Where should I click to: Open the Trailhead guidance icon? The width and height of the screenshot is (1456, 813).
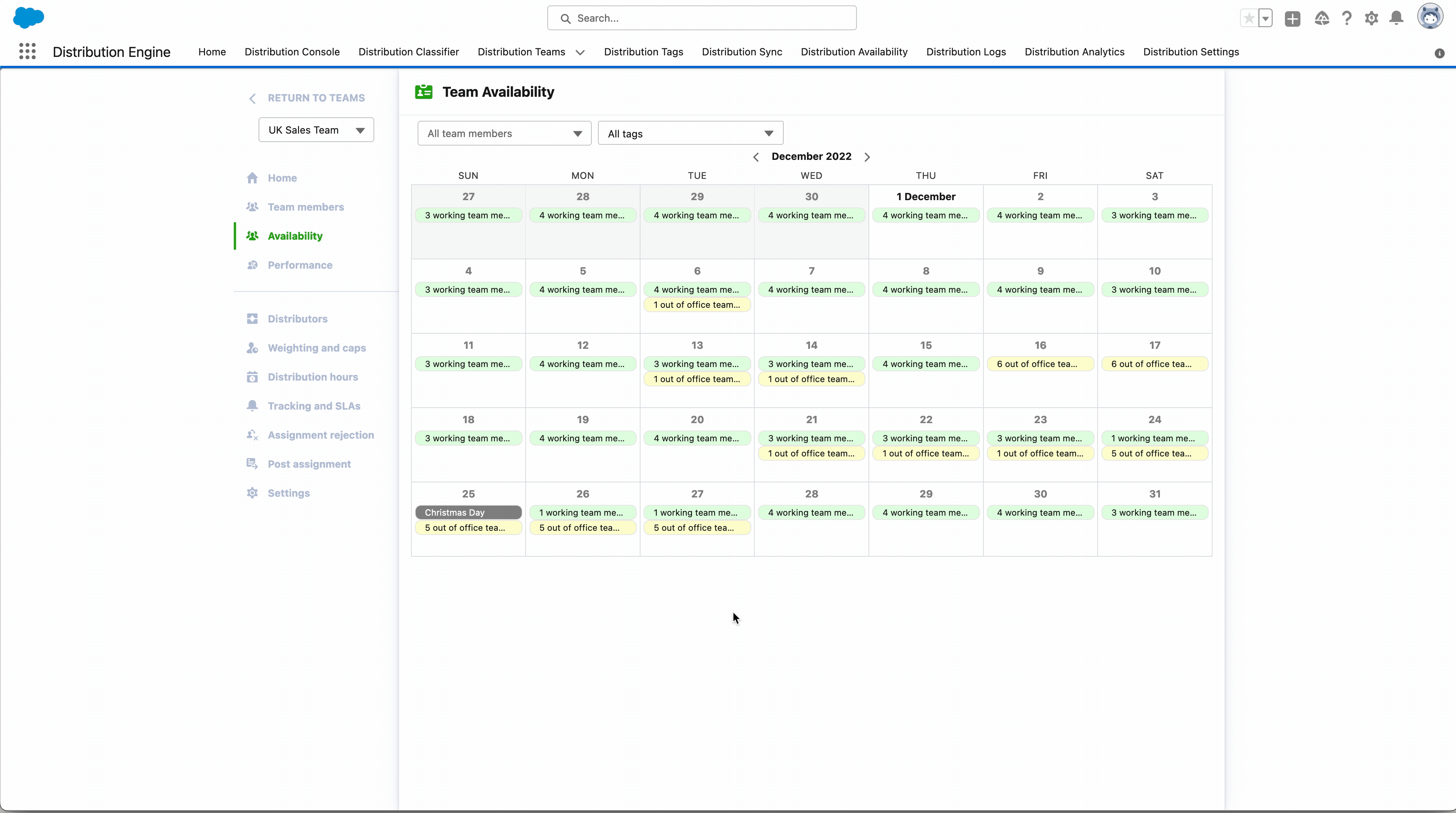click(1321, 18)
